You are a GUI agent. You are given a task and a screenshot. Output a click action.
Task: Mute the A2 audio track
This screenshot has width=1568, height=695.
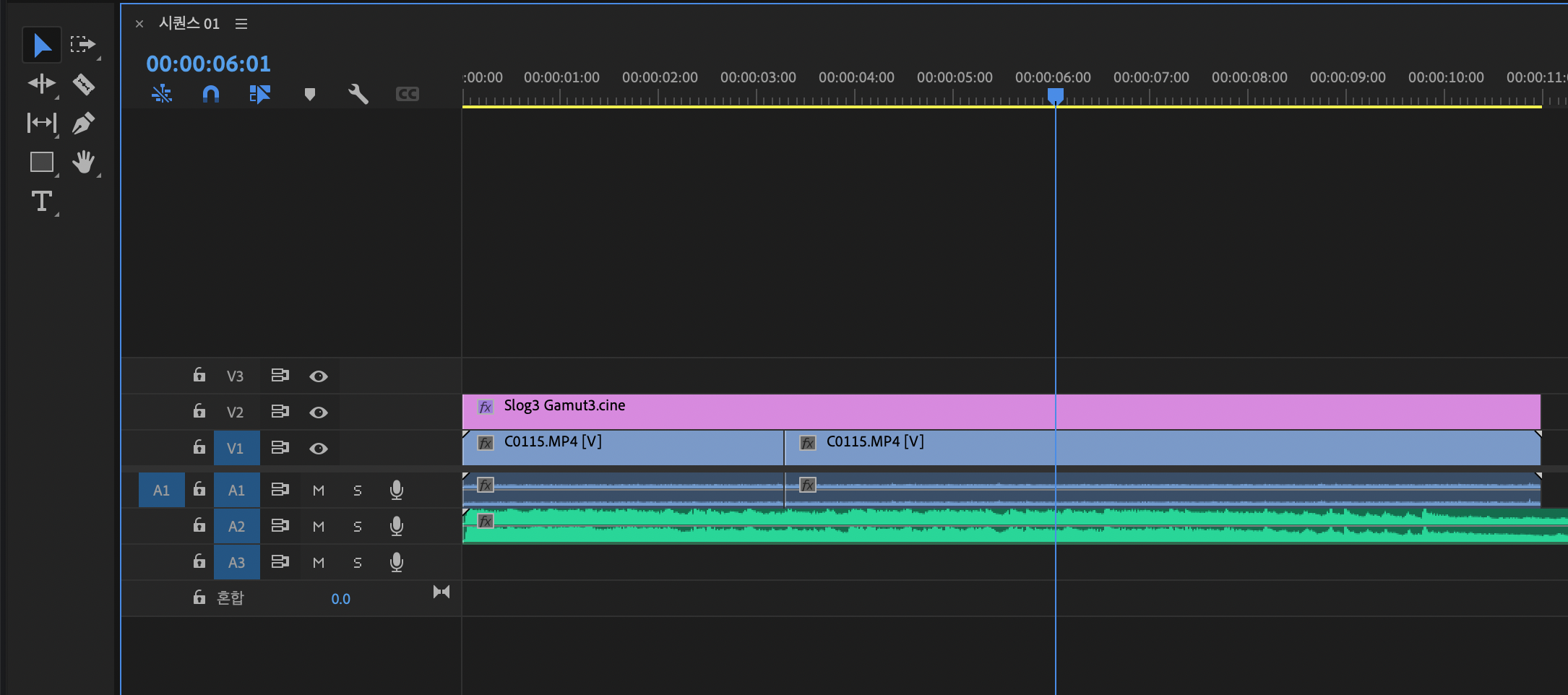pos(319,527)
